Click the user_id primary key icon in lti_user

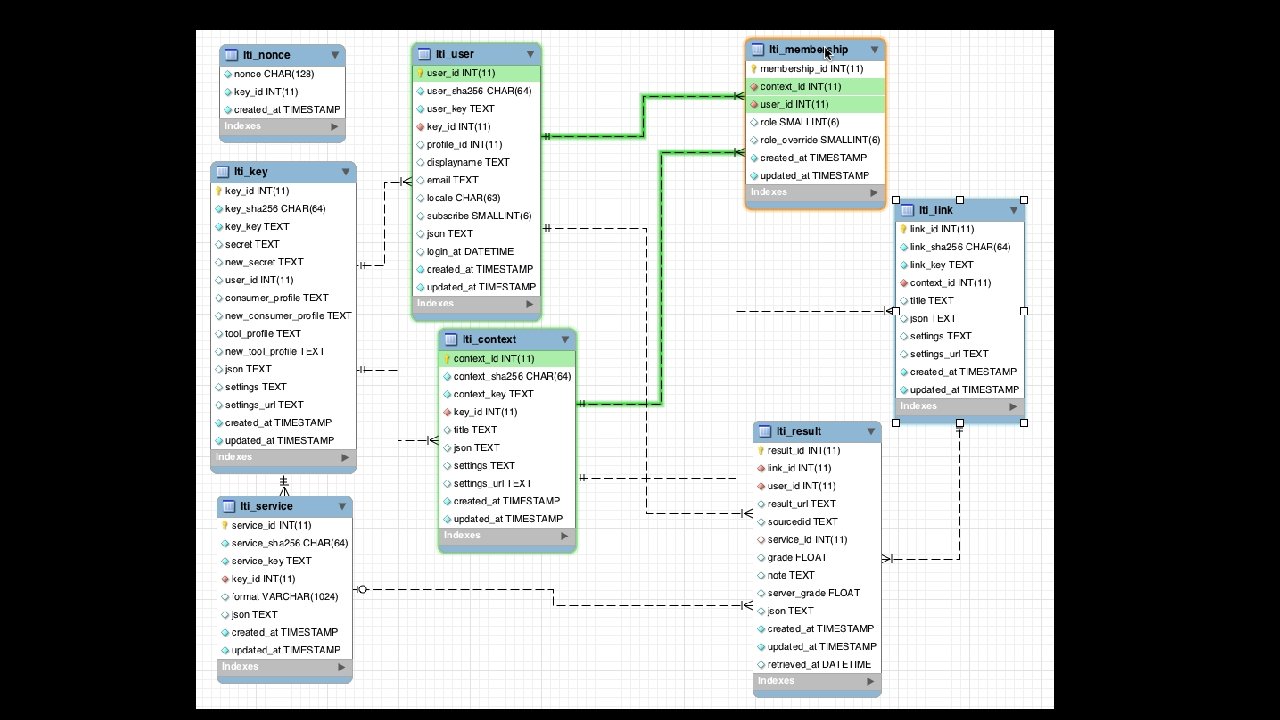tap(421, 73)
